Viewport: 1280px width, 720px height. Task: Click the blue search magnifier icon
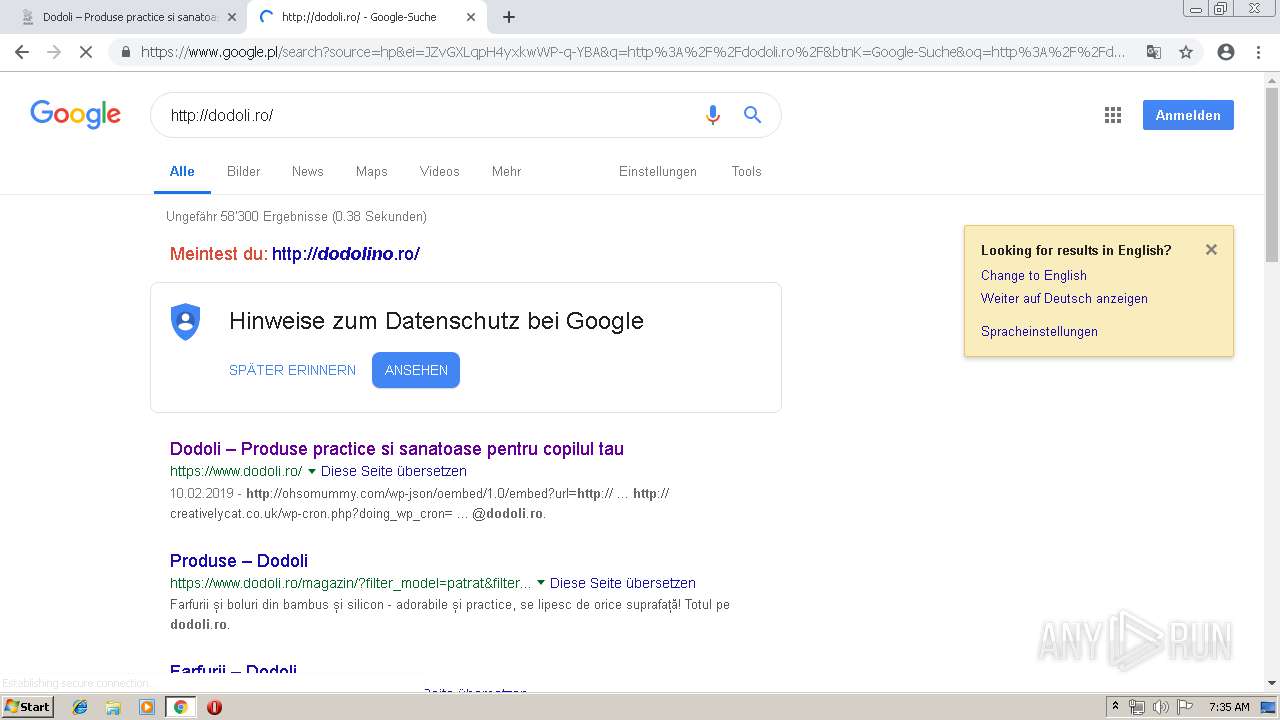[x=753, y=115]
